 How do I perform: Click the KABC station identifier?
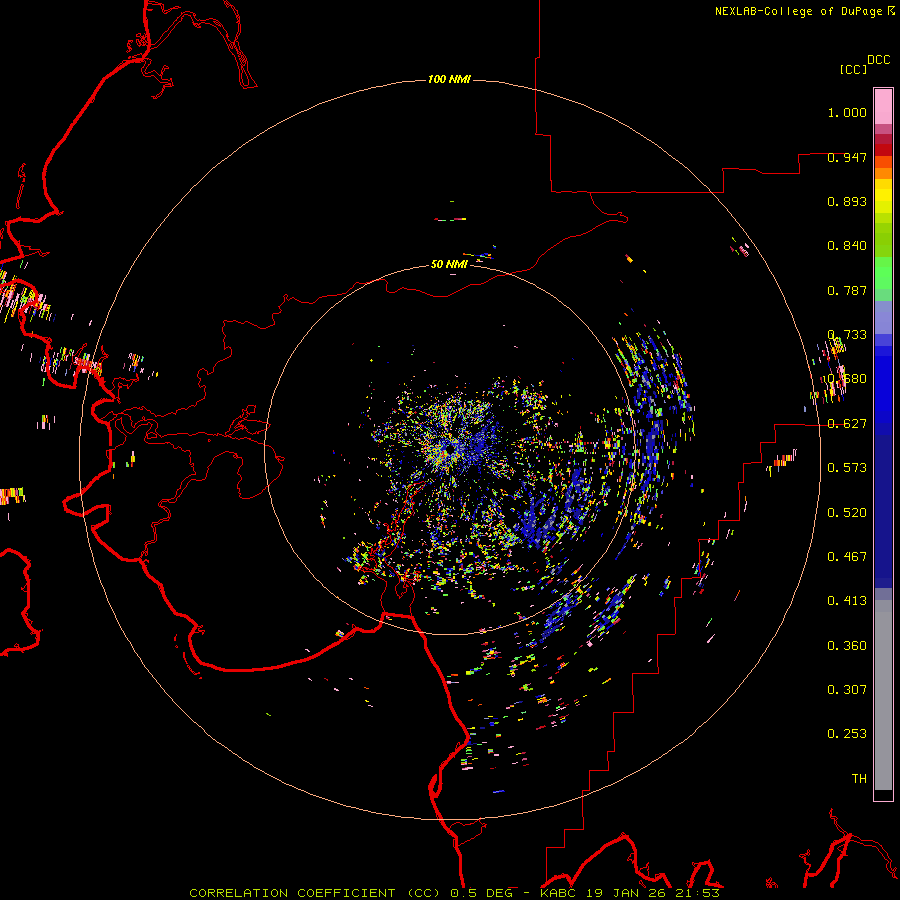pyautogui.click(x=560, y=893)
